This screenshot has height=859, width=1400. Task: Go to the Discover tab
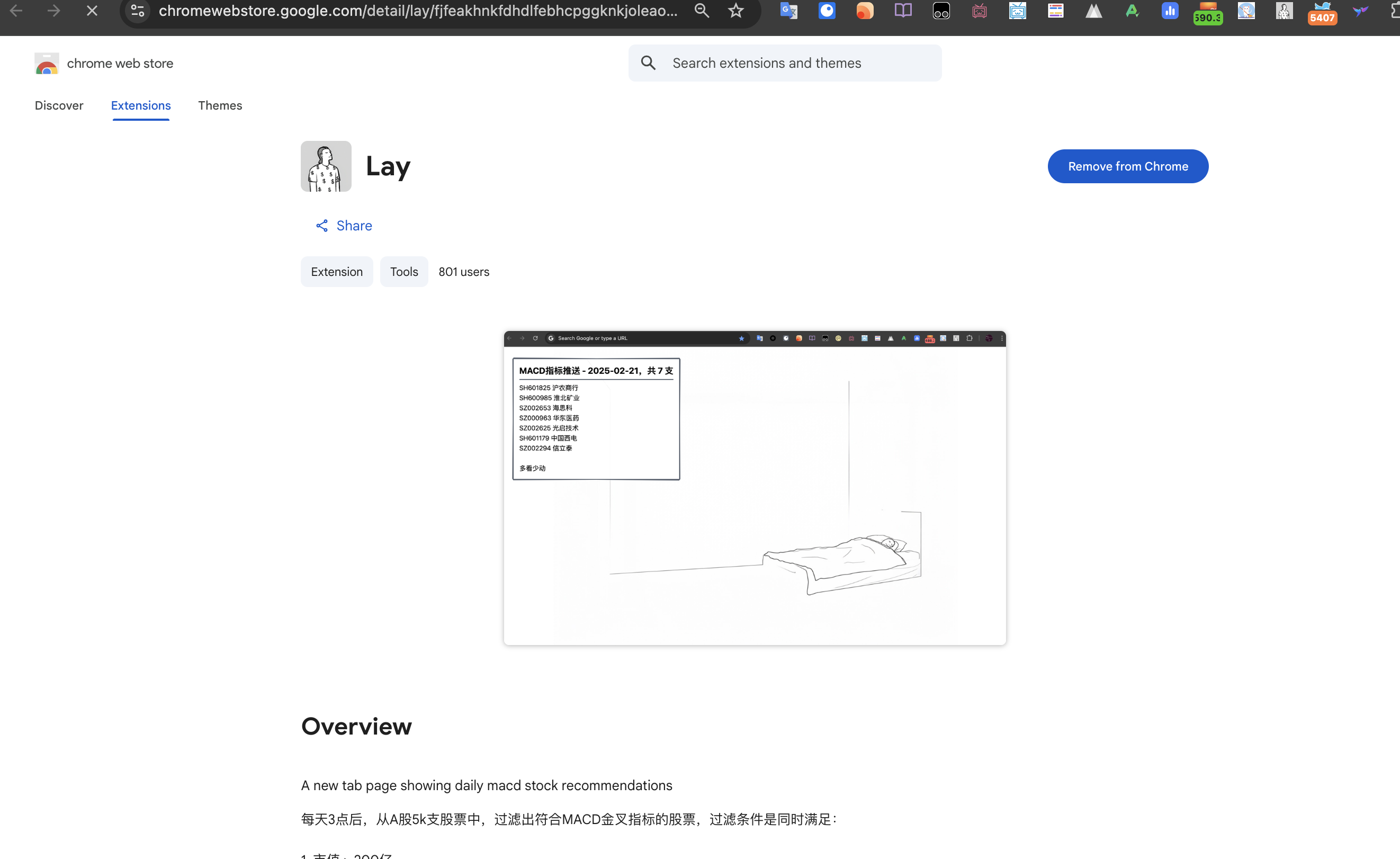click(59, 106)
